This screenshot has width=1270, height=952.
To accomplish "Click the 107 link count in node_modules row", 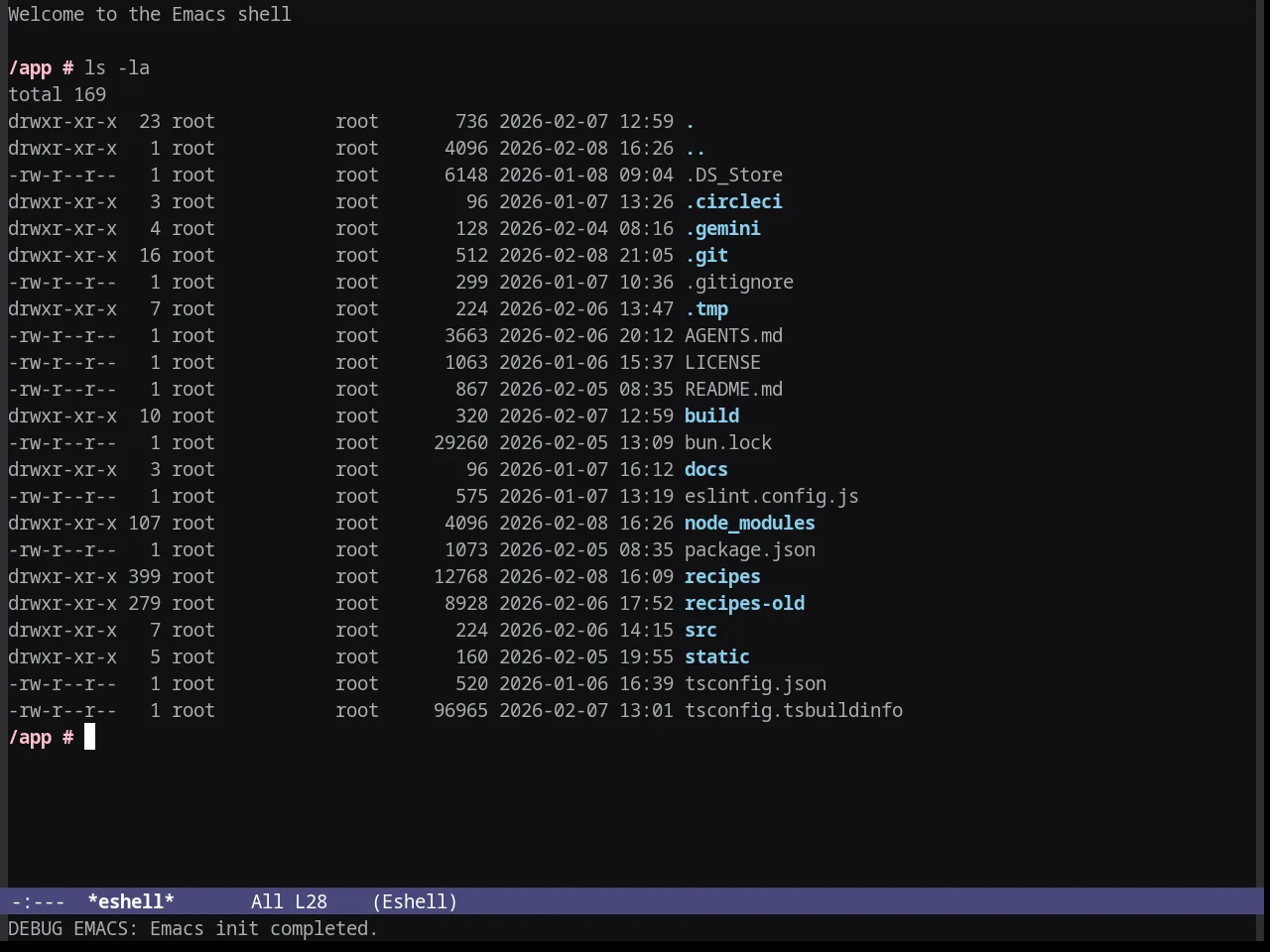I will click(144, 523).
